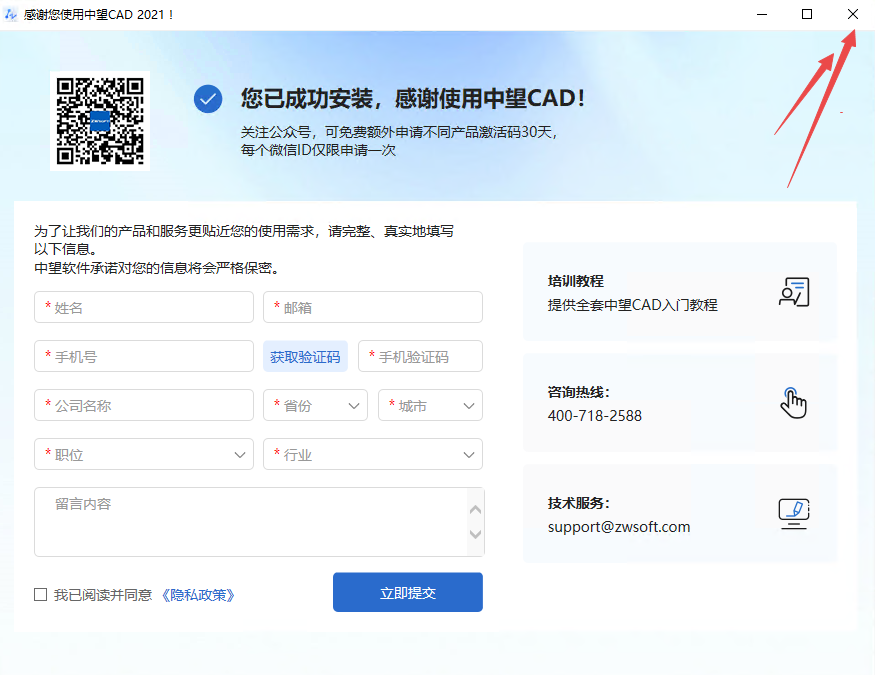The height and width of the screenshot is (675, 875).
Task: Open the 行业 industry dropdown
Action: [372, 455]
